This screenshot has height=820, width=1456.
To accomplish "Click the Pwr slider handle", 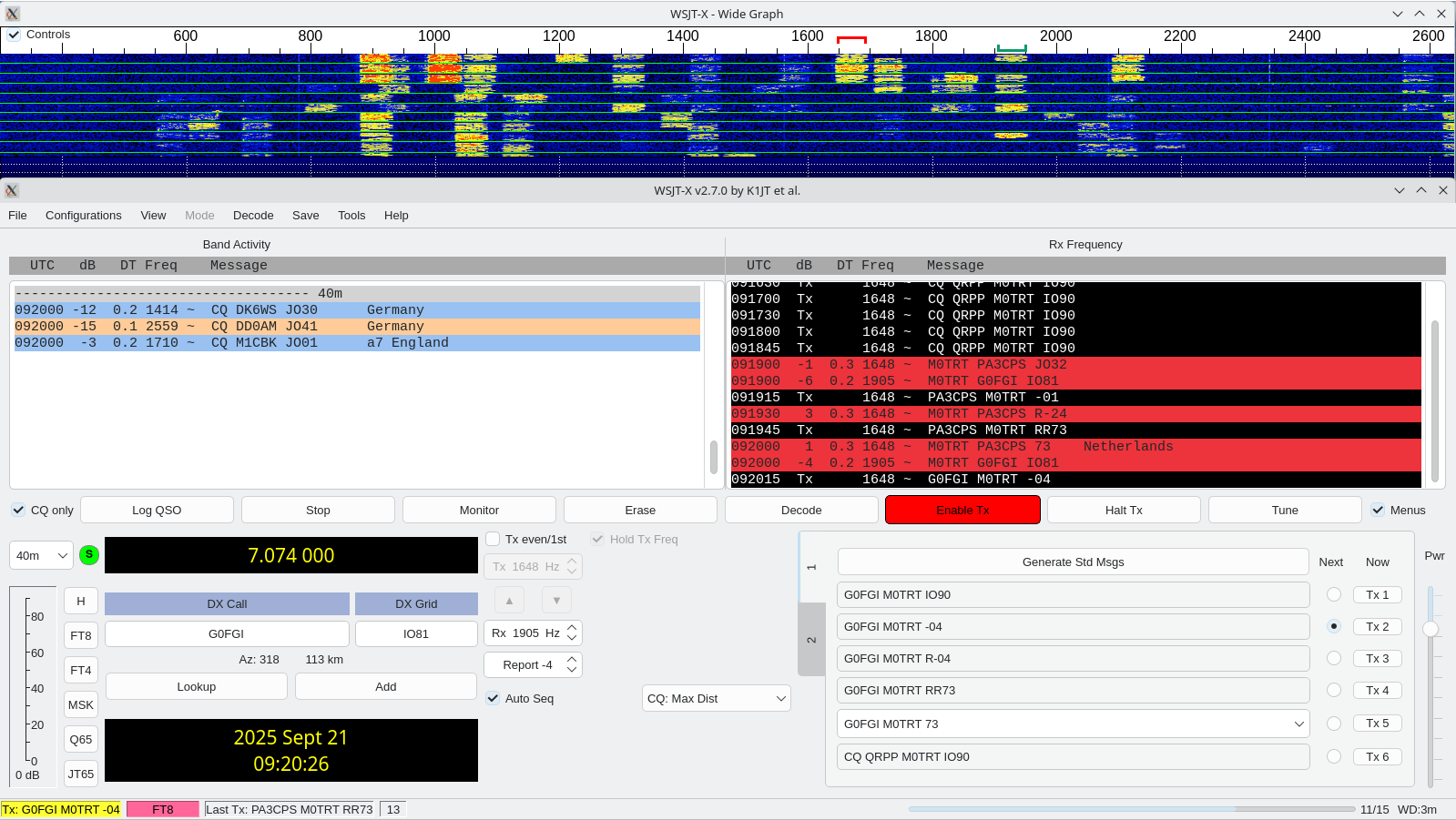I will (1431, 629).
